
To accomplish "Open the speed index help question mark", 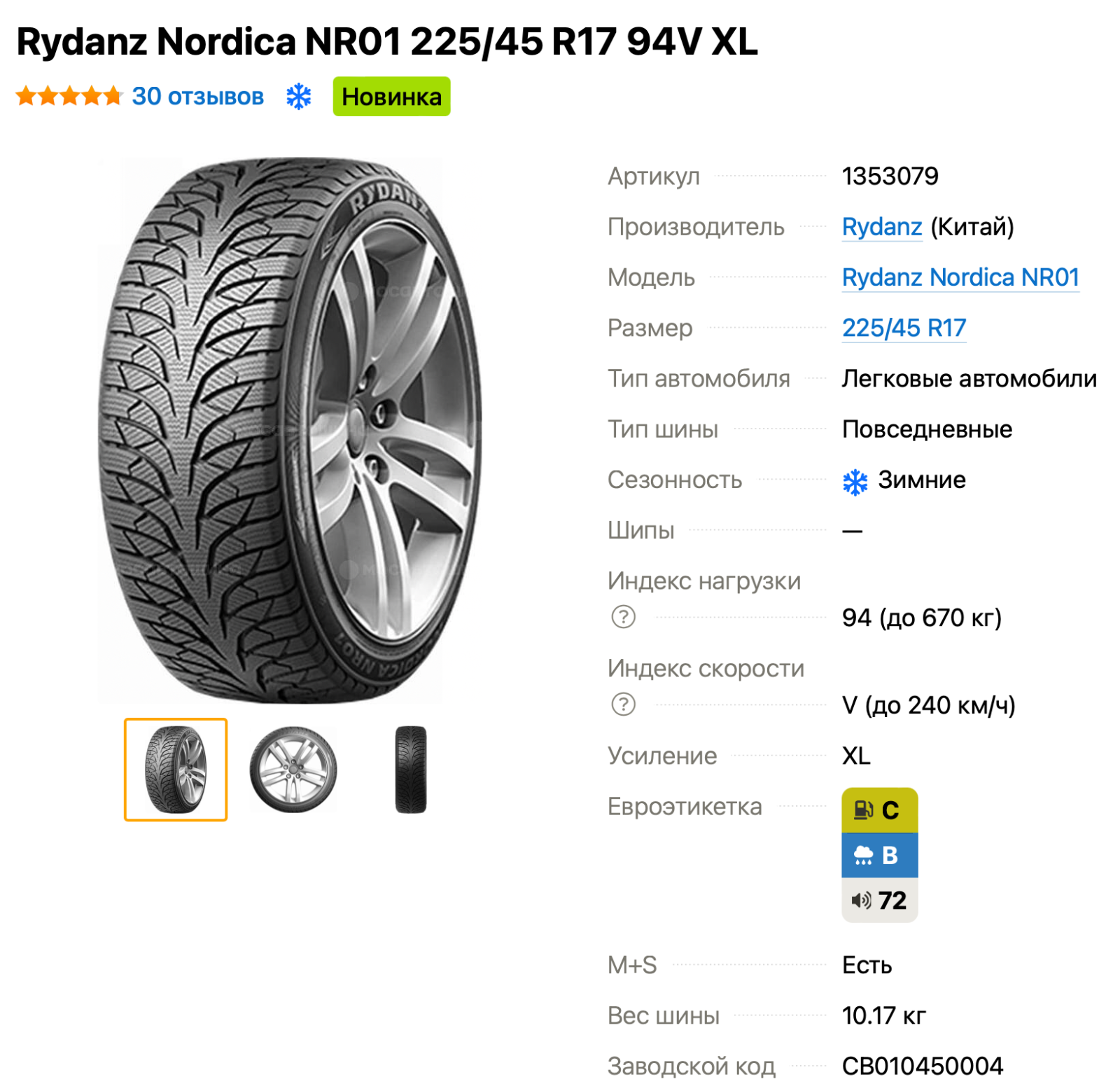I will pyautogui.click(x=623, y=704).
